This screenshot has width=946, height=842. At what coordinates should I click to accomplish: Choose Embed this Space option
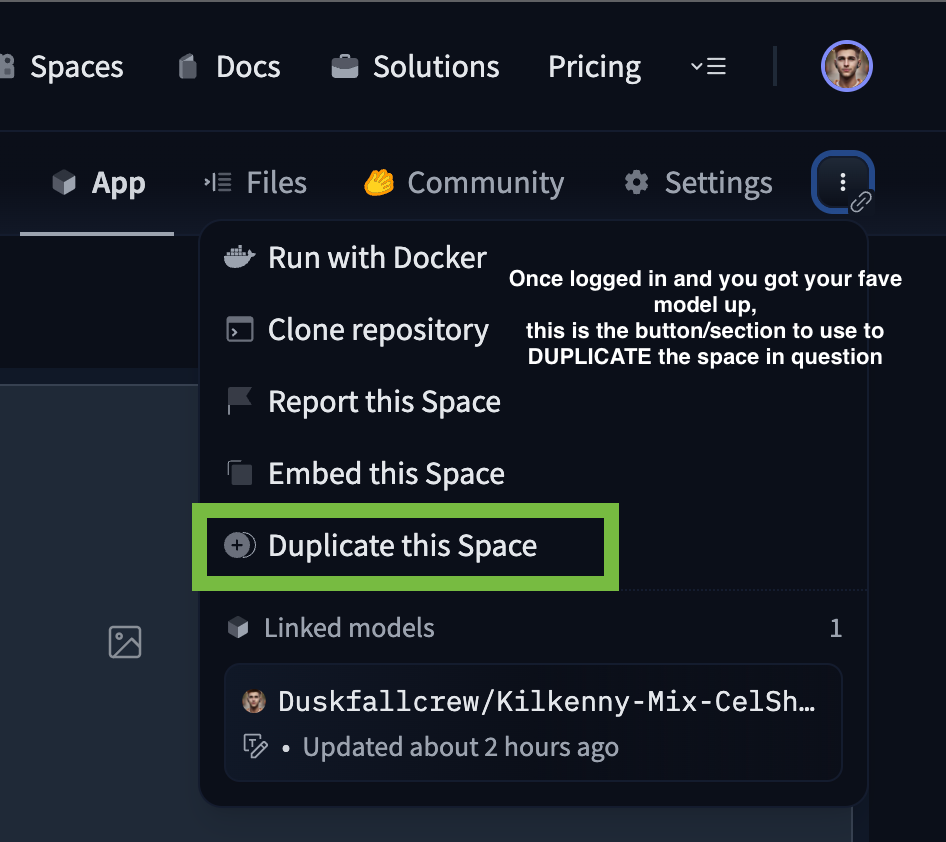click(x=364, y=473)
